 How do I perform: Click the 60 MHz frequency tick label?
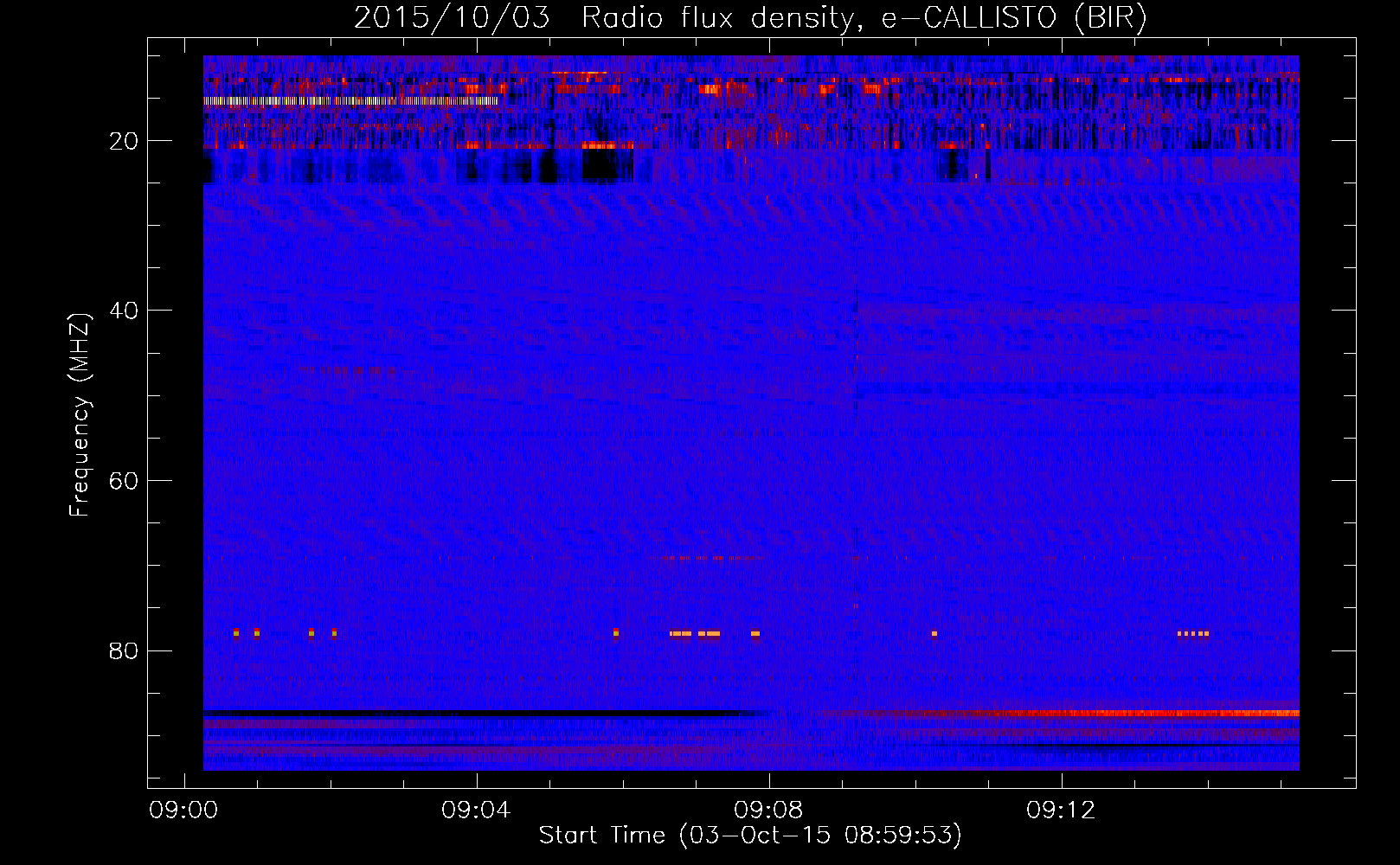pos(125,481)
